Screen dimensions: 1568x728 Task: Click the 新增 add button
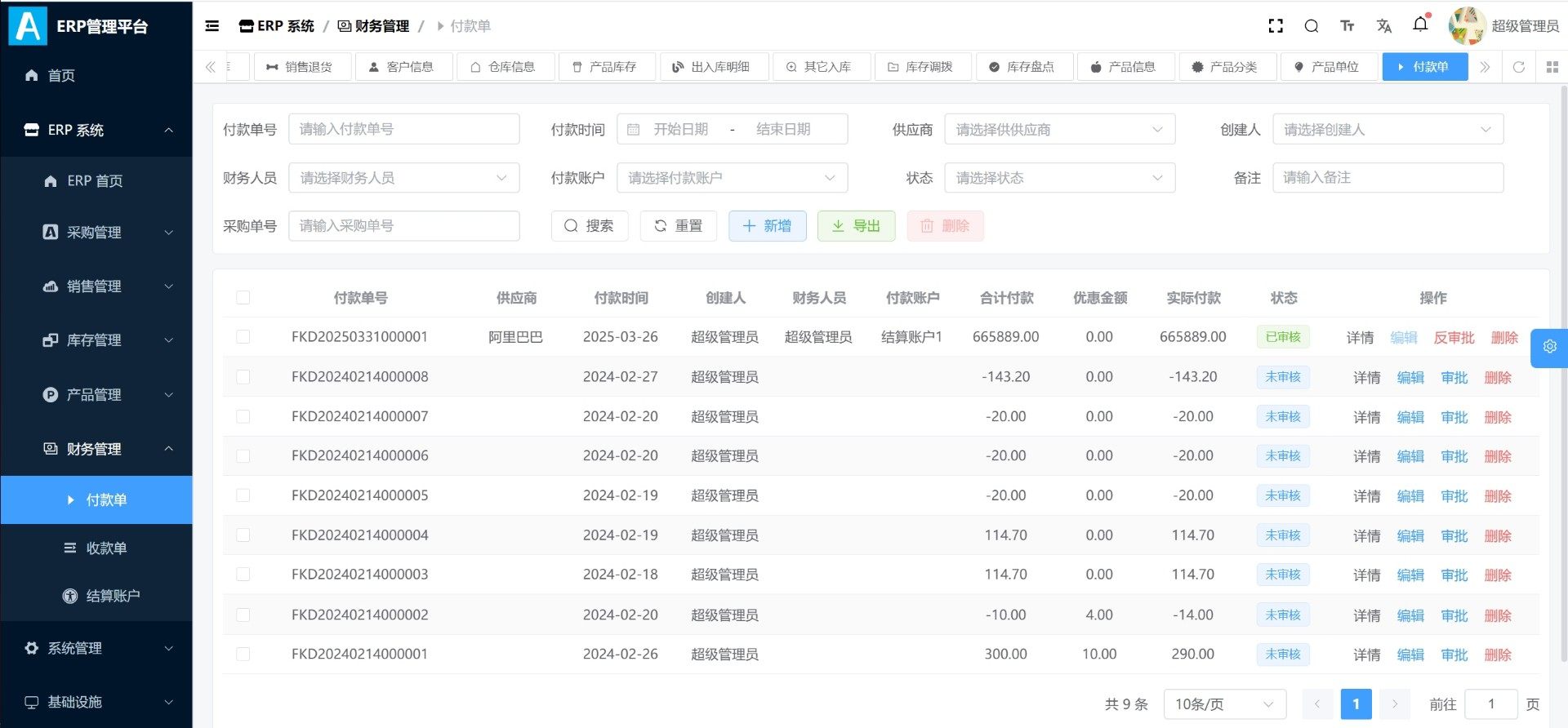[767, 226]
